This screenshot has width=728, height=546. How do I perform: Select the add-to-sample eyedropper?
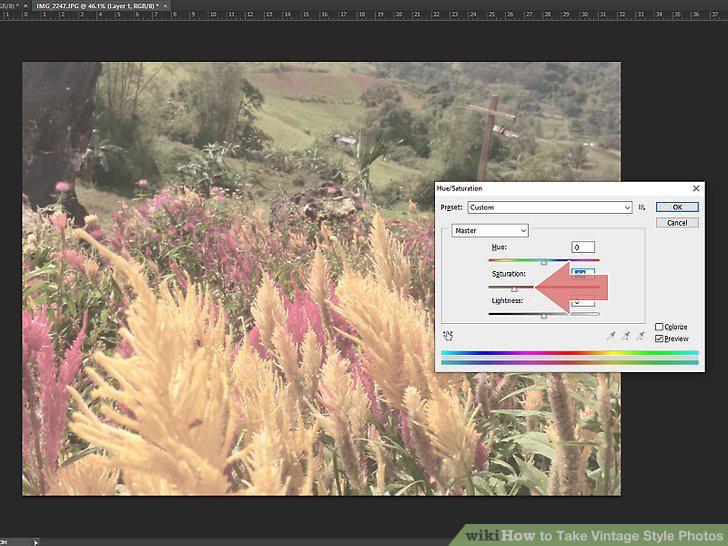[626, 336]
